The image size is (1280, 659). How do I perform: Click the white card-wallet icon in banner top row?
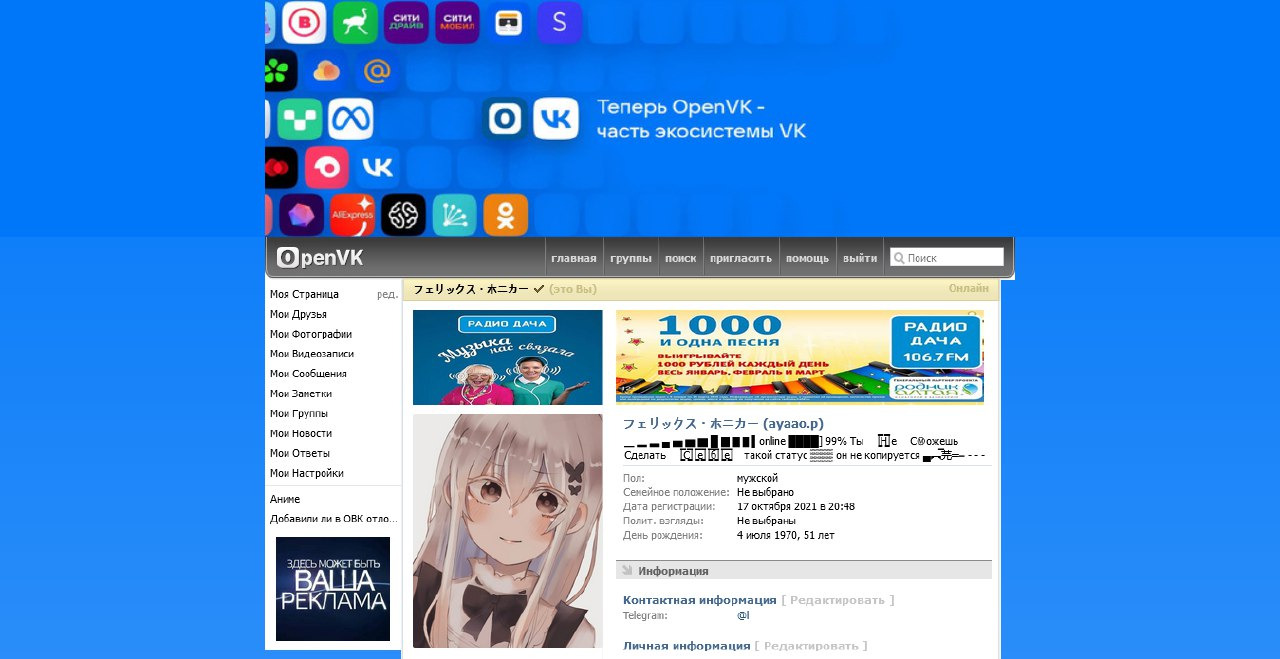click(508, 22)
